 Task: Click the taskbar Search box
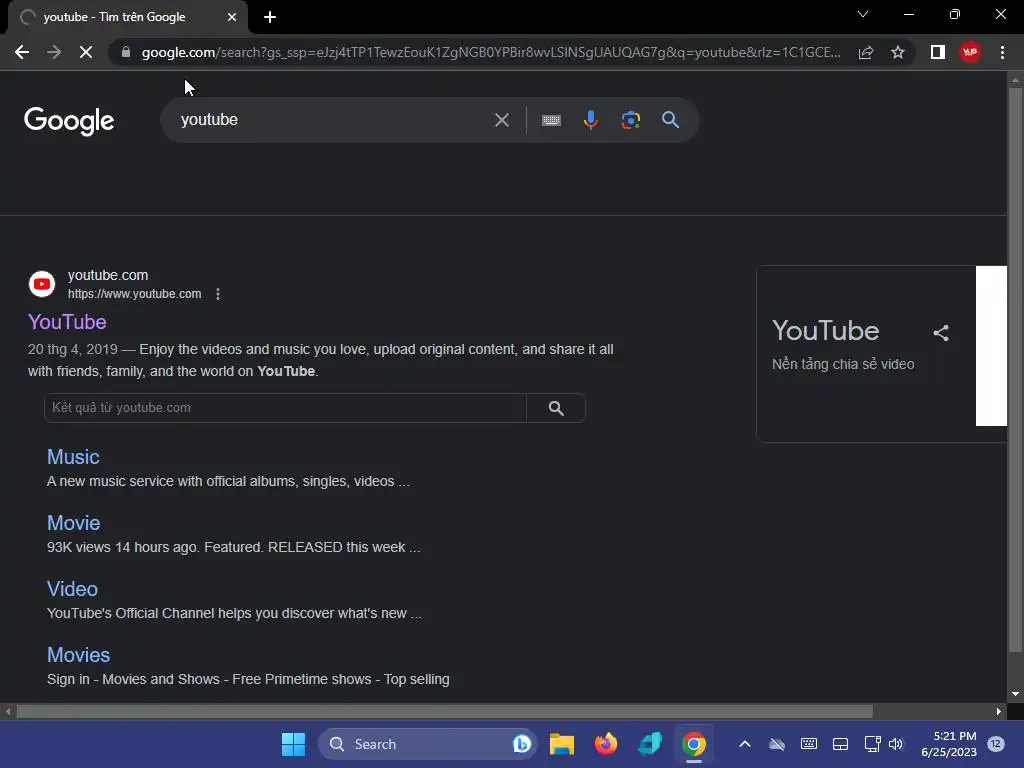pyautogui.click(x=428, y=744)
